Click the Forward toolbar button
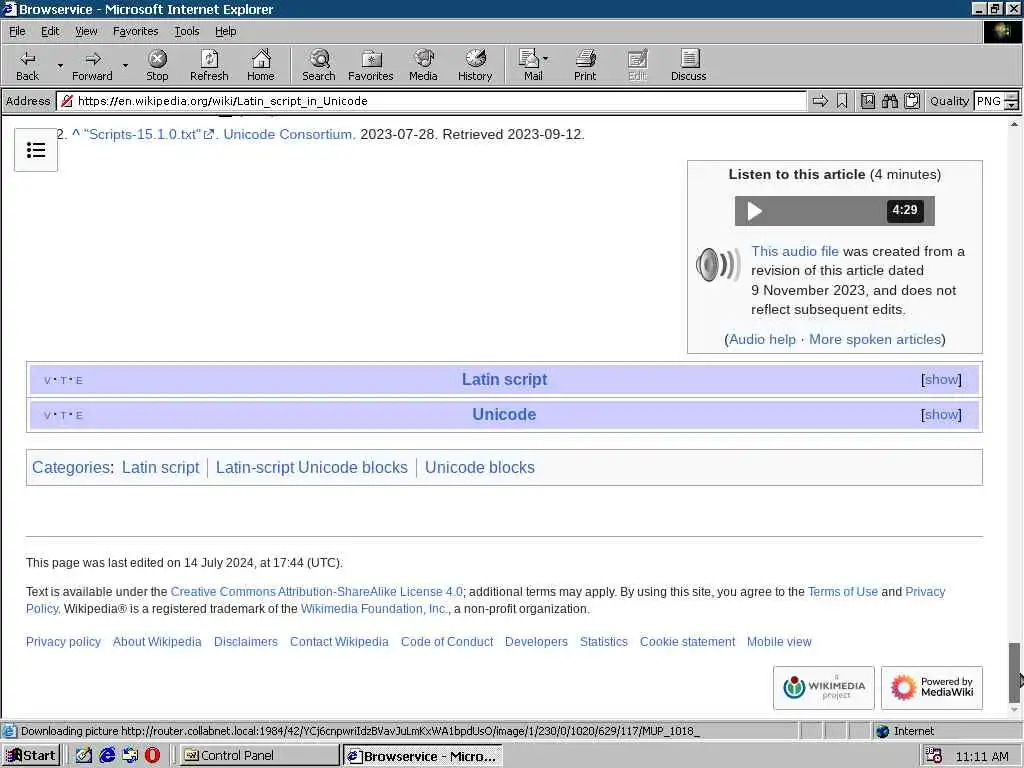Image resolution: width=1024 pixels, height=768 pixels. (92, 65)
